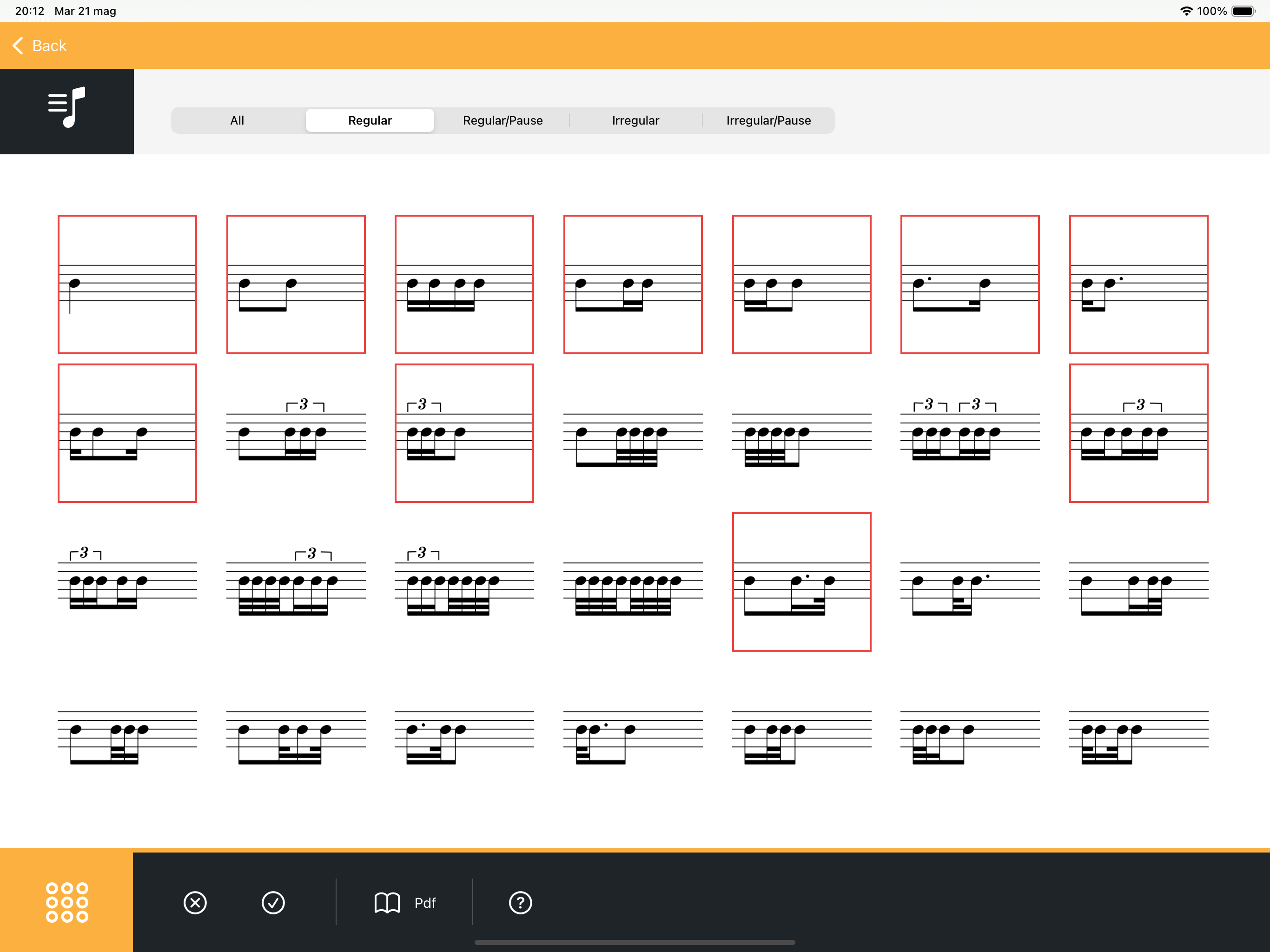The height and width of the screenshot is (952, 1270).
Task: Open the question mark help icon
Action: (520, 903)
